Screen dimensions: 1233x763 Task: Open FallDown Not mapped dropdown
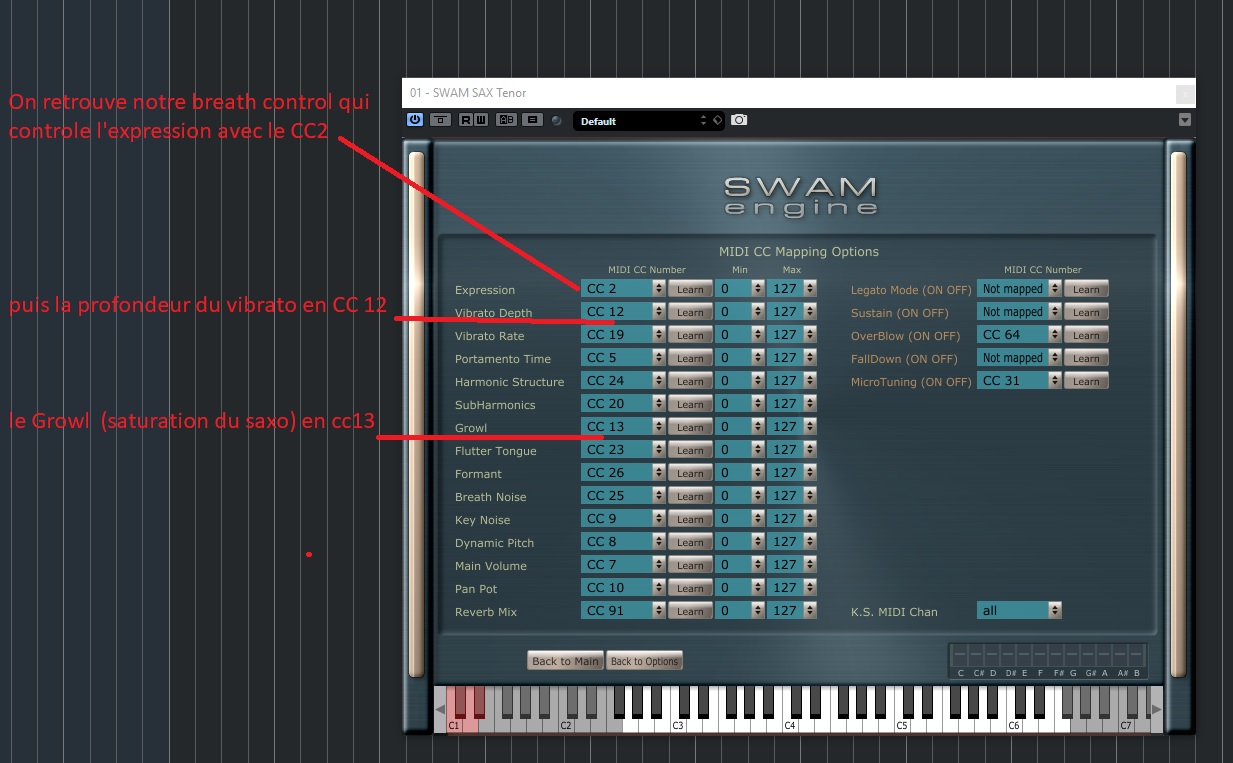click(1019, 358)
